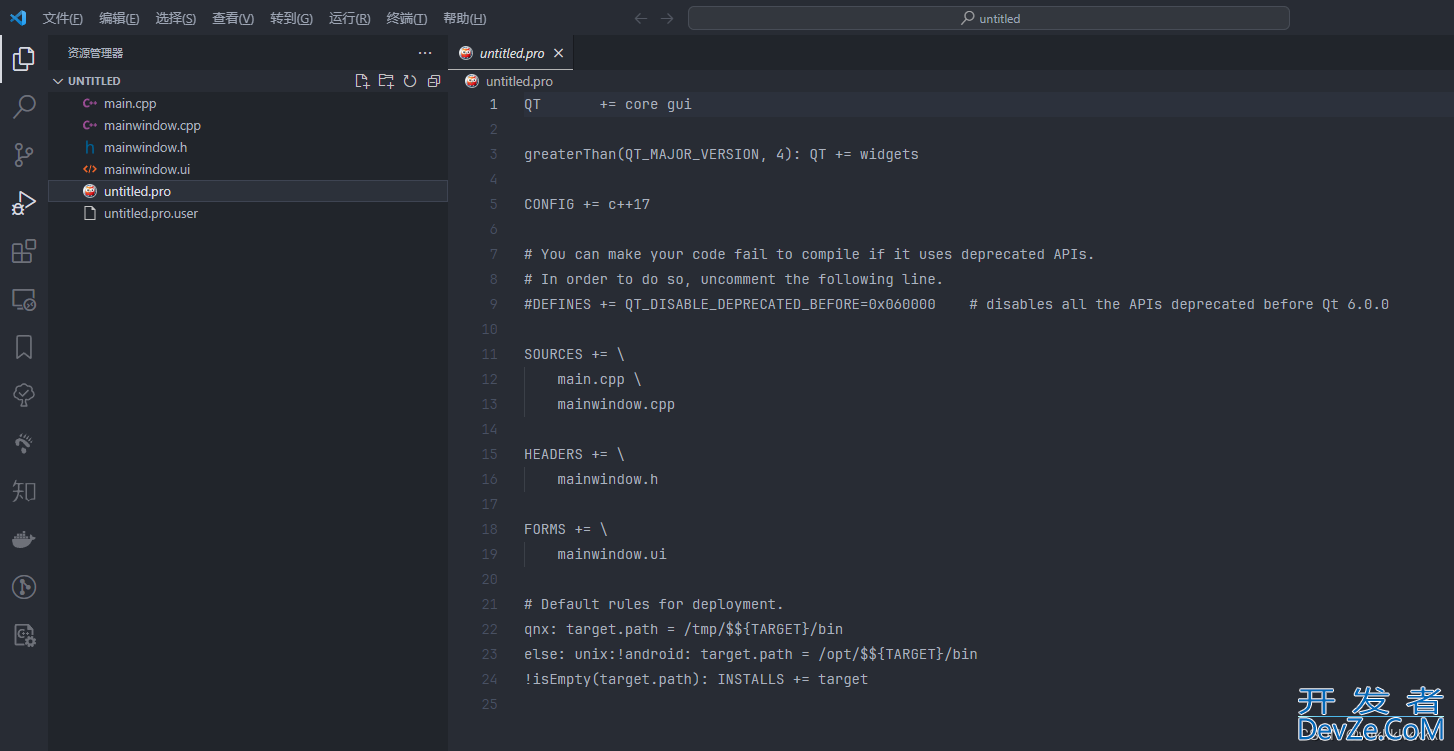The image size is (1454, 751).
Task: Open the Docker view in activity bar
Action: click(24, 539)
